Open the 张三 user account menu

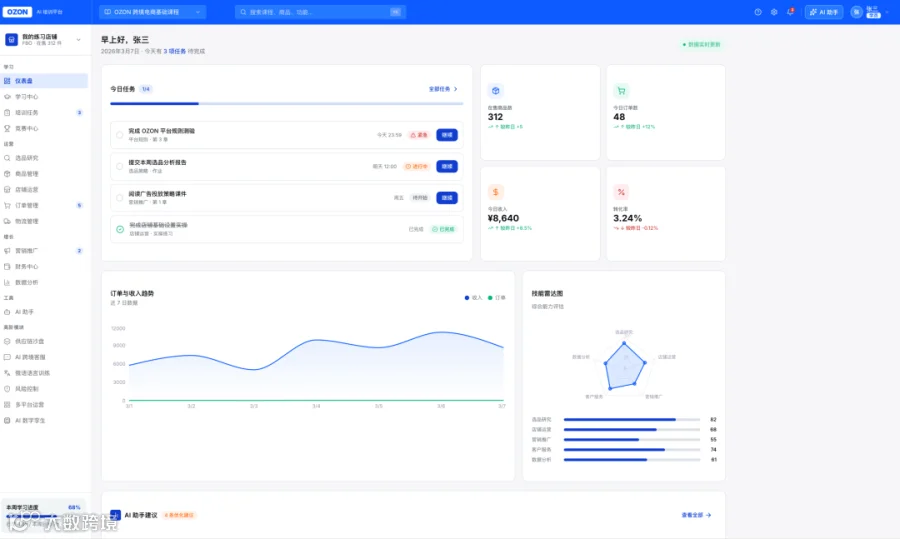tap(870, 12)
